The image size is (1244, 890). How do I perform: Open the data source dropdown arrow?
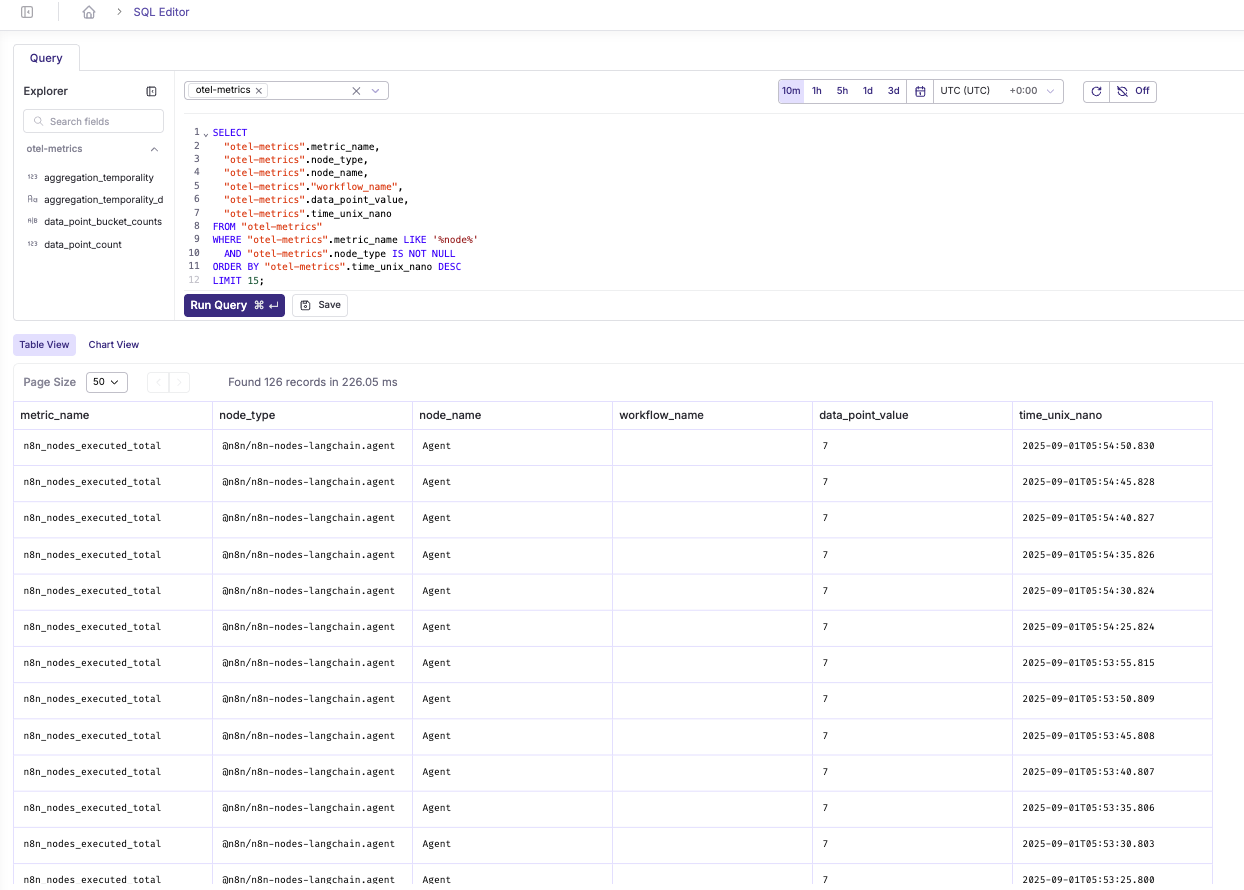click(x=376, y=90)
